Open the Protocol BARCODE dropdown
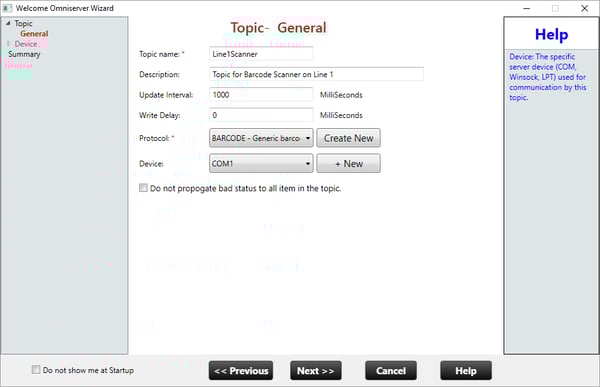Screen dimensions: 600x387 point(261,138)
